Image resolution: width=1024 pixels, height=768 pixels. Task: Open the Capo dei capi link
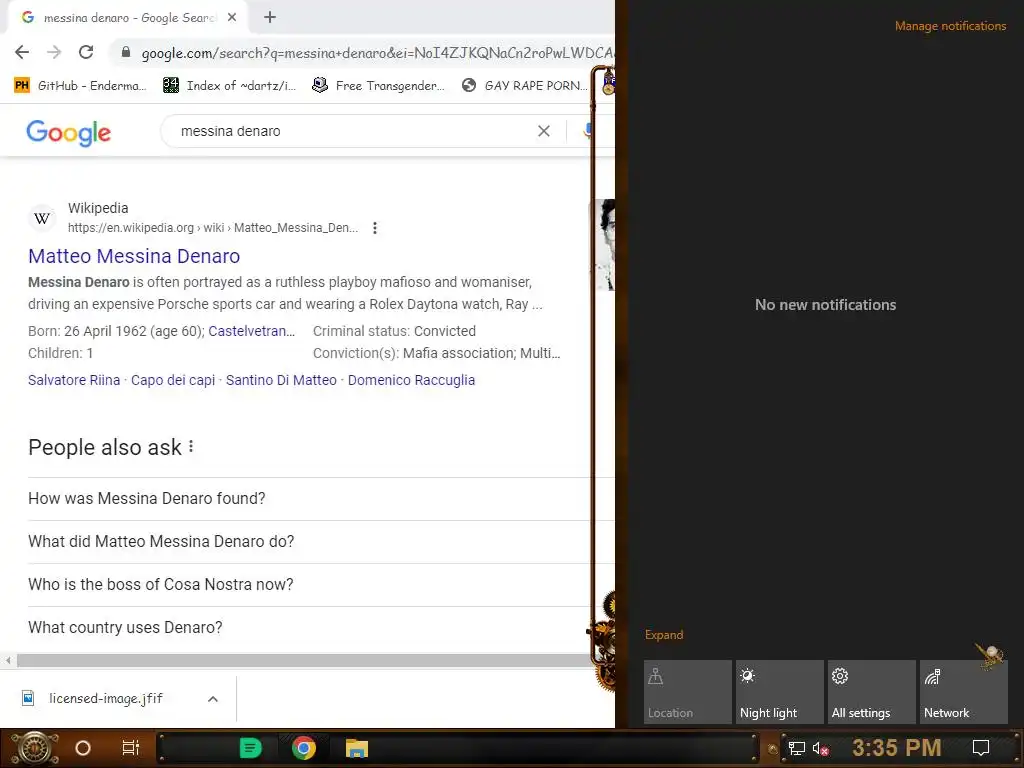click(173, 380)
